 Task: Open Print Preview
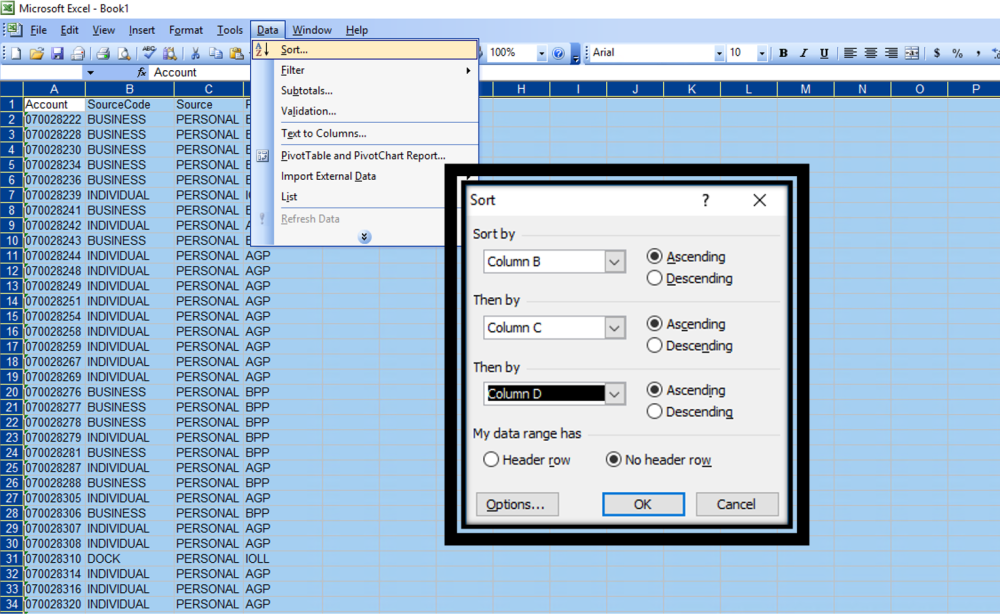tap(122, 52)
